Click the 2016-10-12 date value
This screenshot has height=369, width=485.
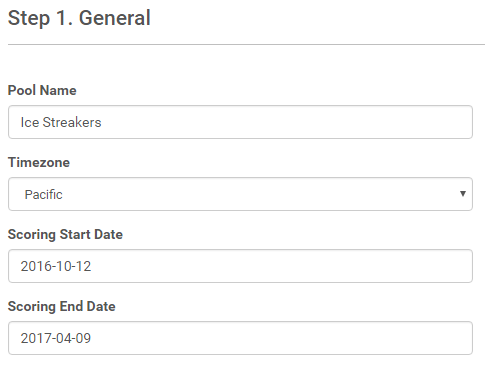coord(56,266)
